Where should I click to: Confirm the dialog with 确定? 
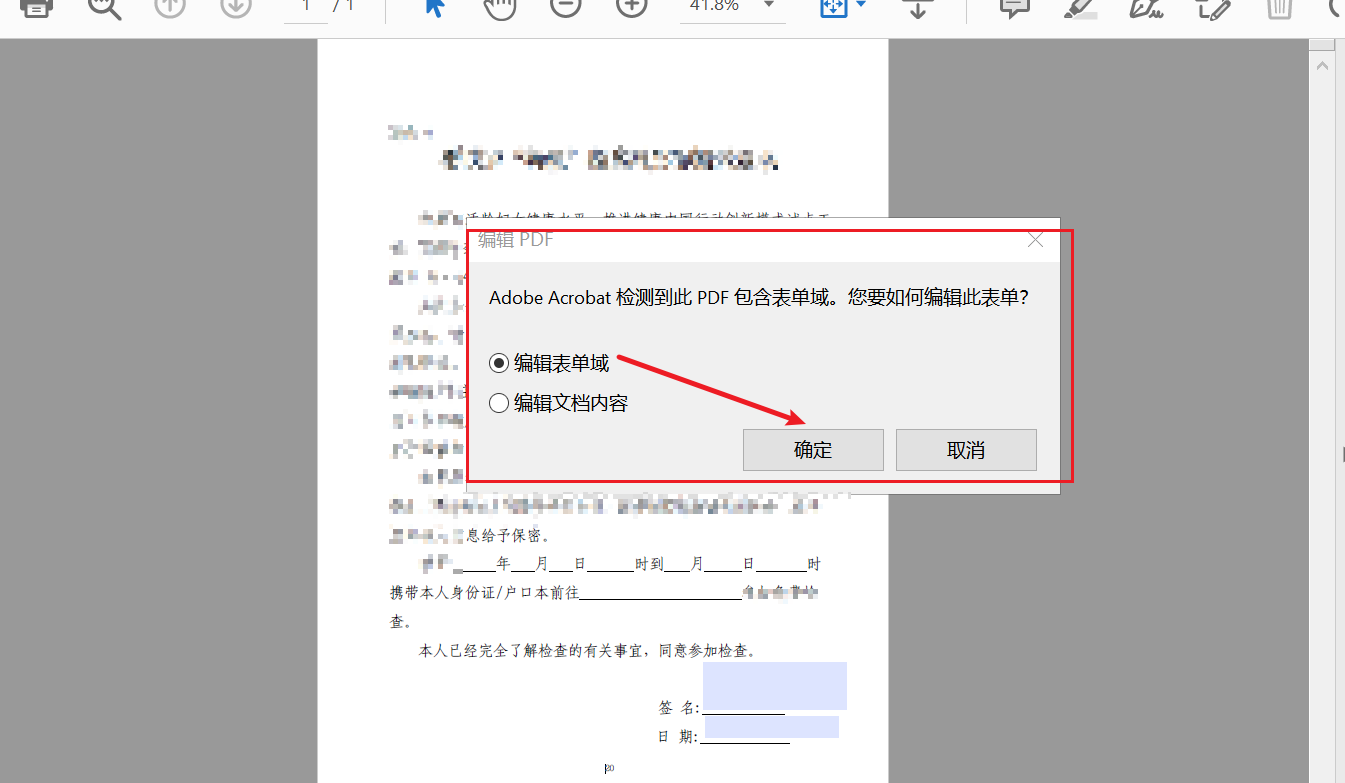(x=813, y=450)
